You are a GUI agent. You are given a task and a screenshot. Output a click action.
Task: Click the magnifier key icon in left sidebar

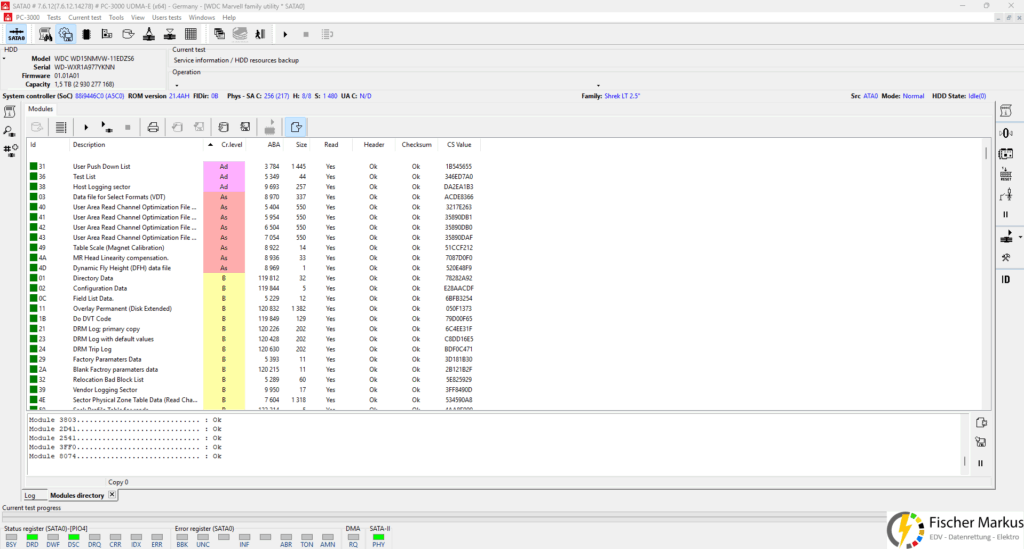10,131
